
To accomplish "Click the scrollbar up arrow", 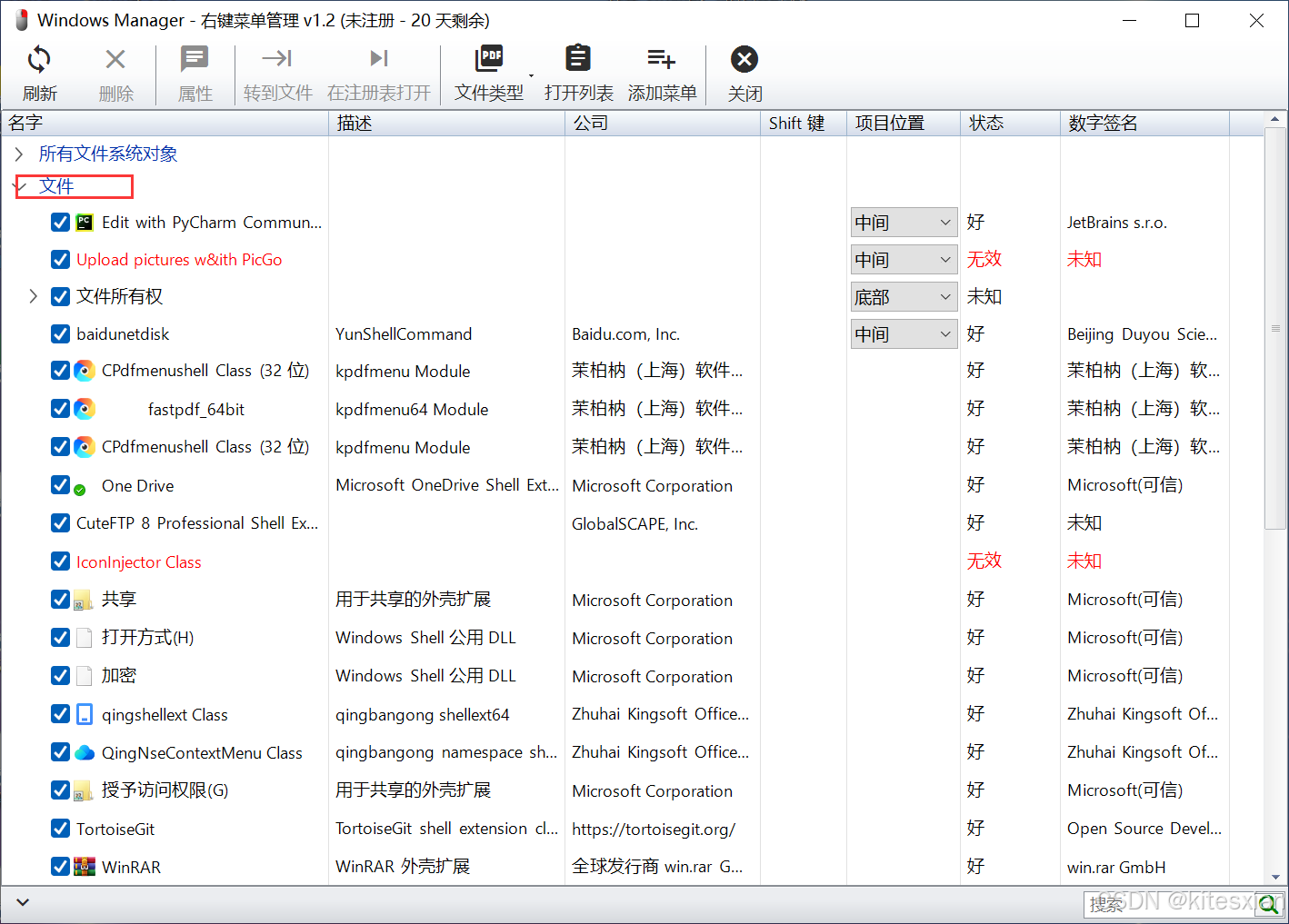I will (x=1275, y=119).
